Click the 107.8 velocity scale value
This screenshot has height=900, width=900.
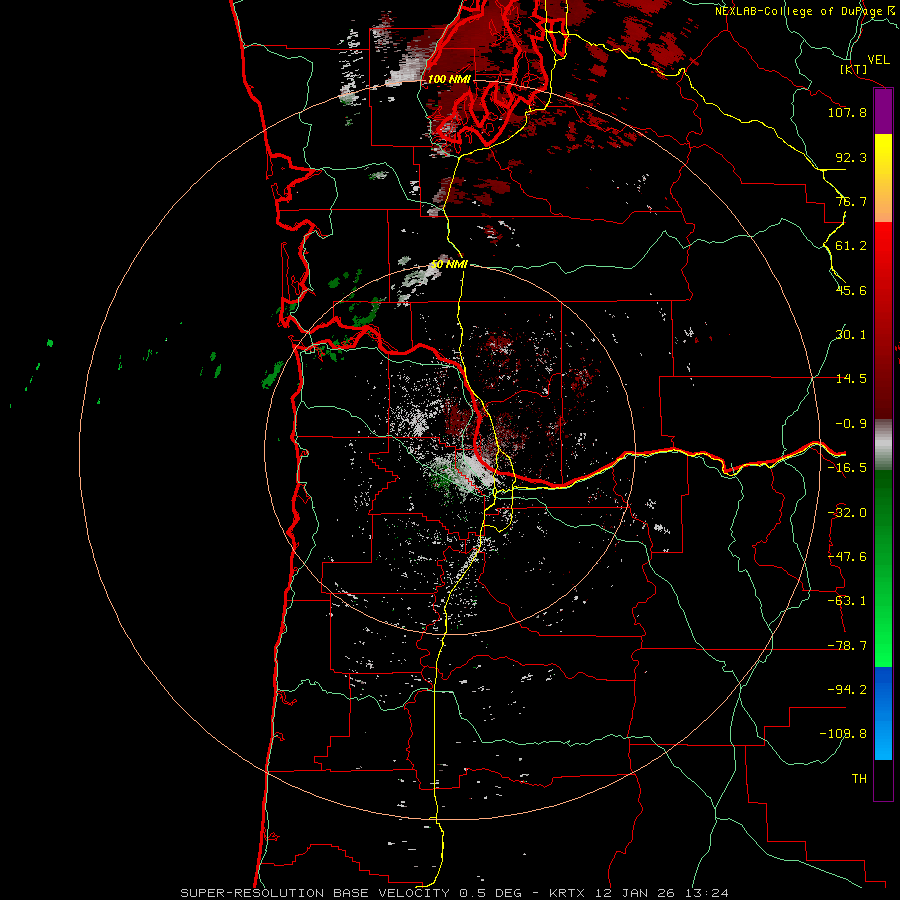[x=847, y=112]
